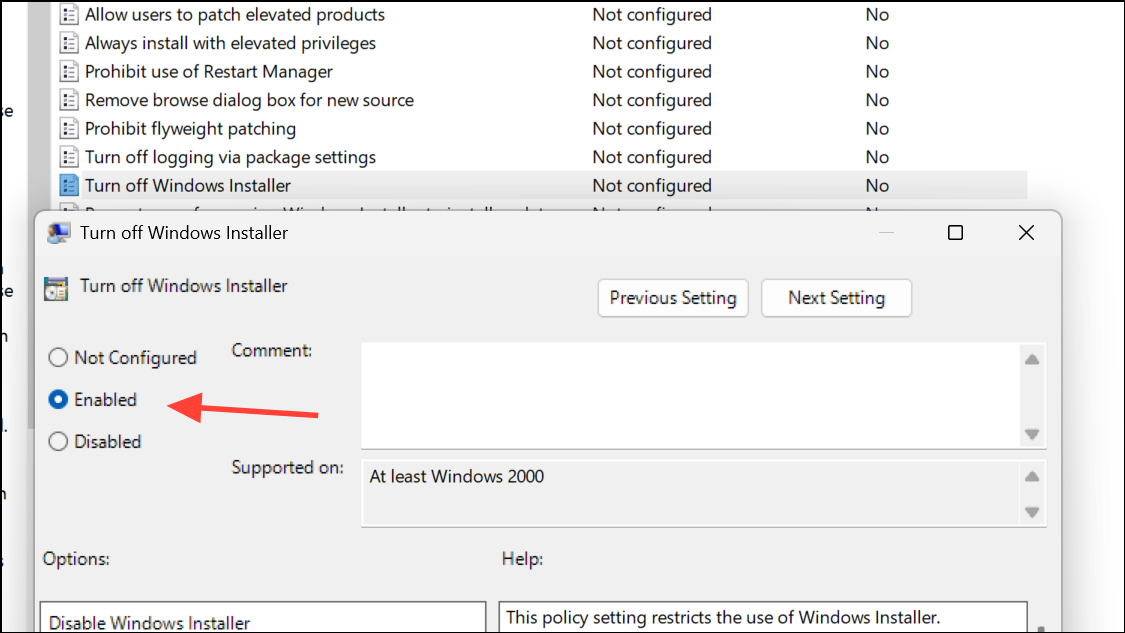Image resolution: width=1125 pixels, height=633 pixels.
Task: Click the Prohibit flyweight patching policy icon
Action: [x=69, y=128]
